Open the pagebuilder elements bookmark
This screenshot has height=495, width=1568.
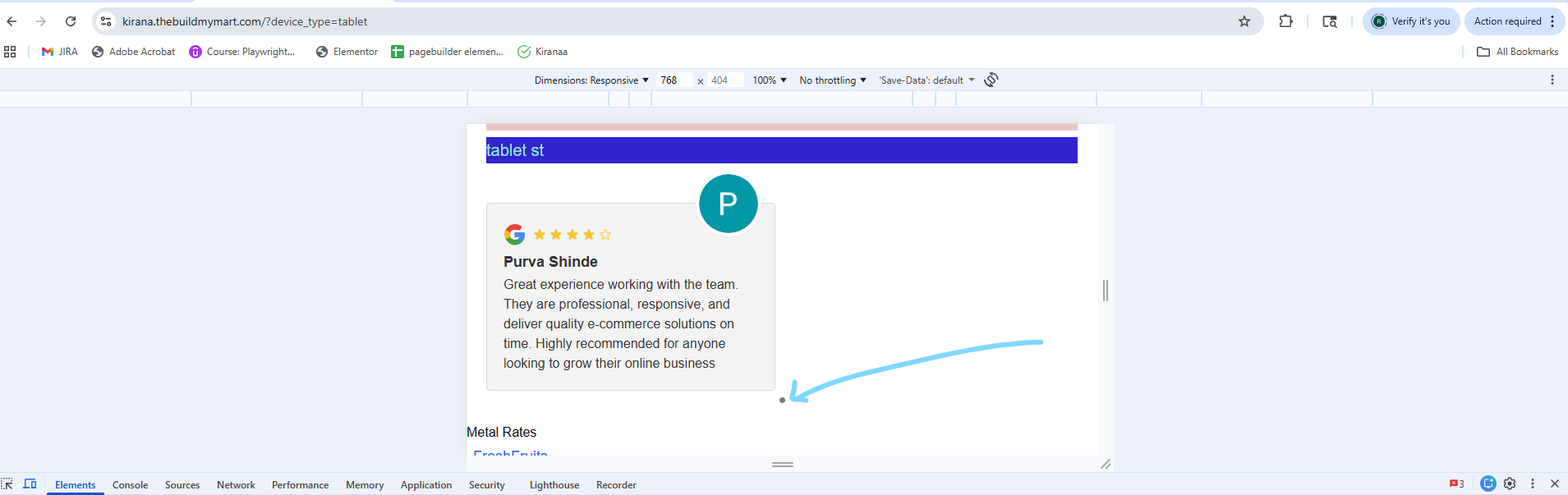tap(447, 52)
